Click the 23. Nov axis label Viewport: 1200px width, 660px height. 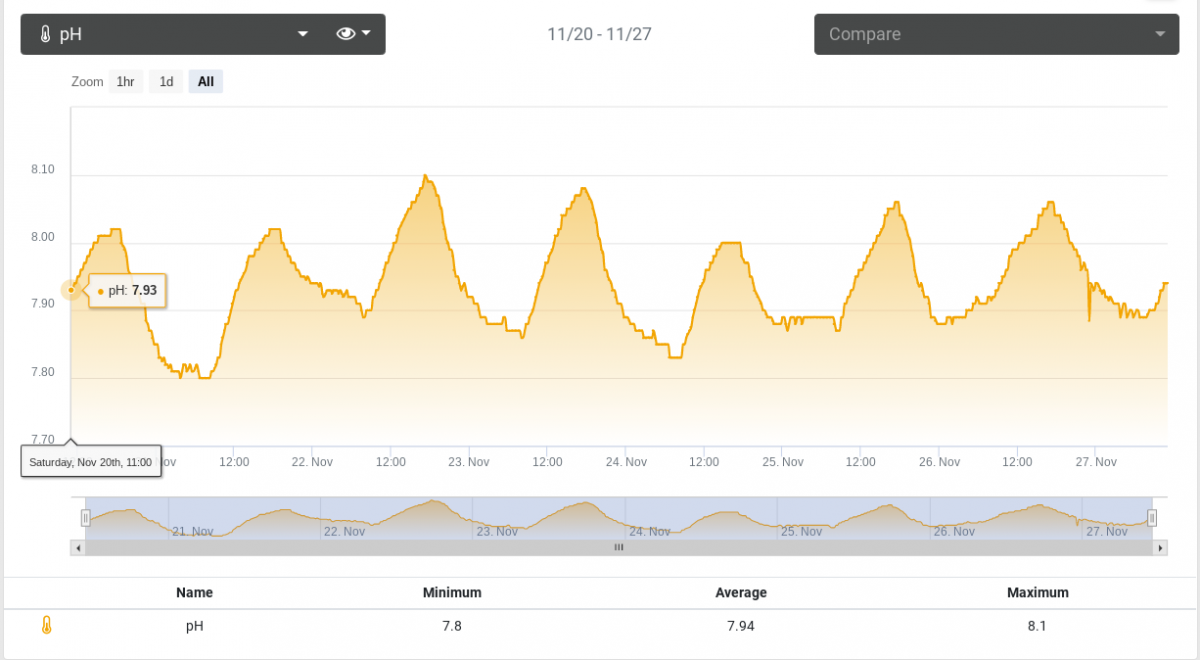(x=469, y=462)
